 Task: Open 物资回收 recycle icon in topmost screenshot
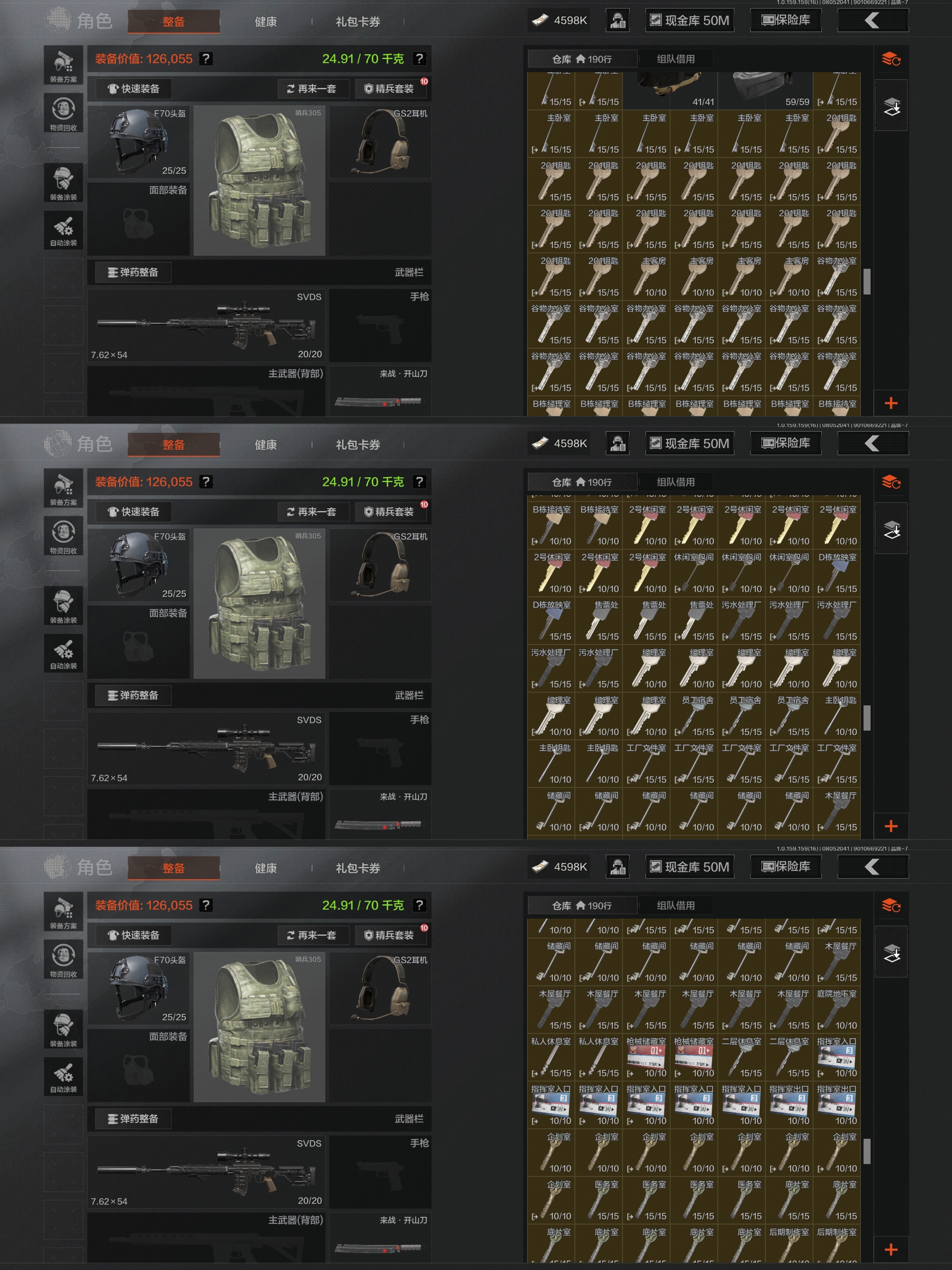63,113
